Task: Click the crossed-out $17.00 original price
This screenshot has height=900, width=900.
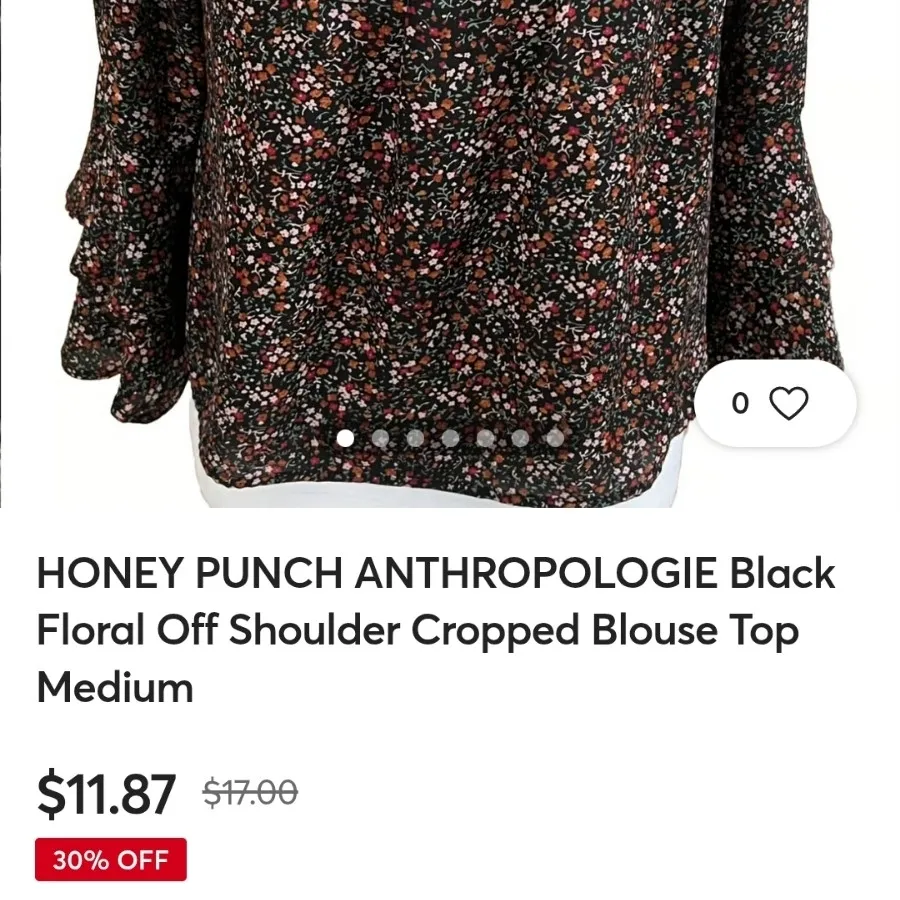Action: coord(250,792)
